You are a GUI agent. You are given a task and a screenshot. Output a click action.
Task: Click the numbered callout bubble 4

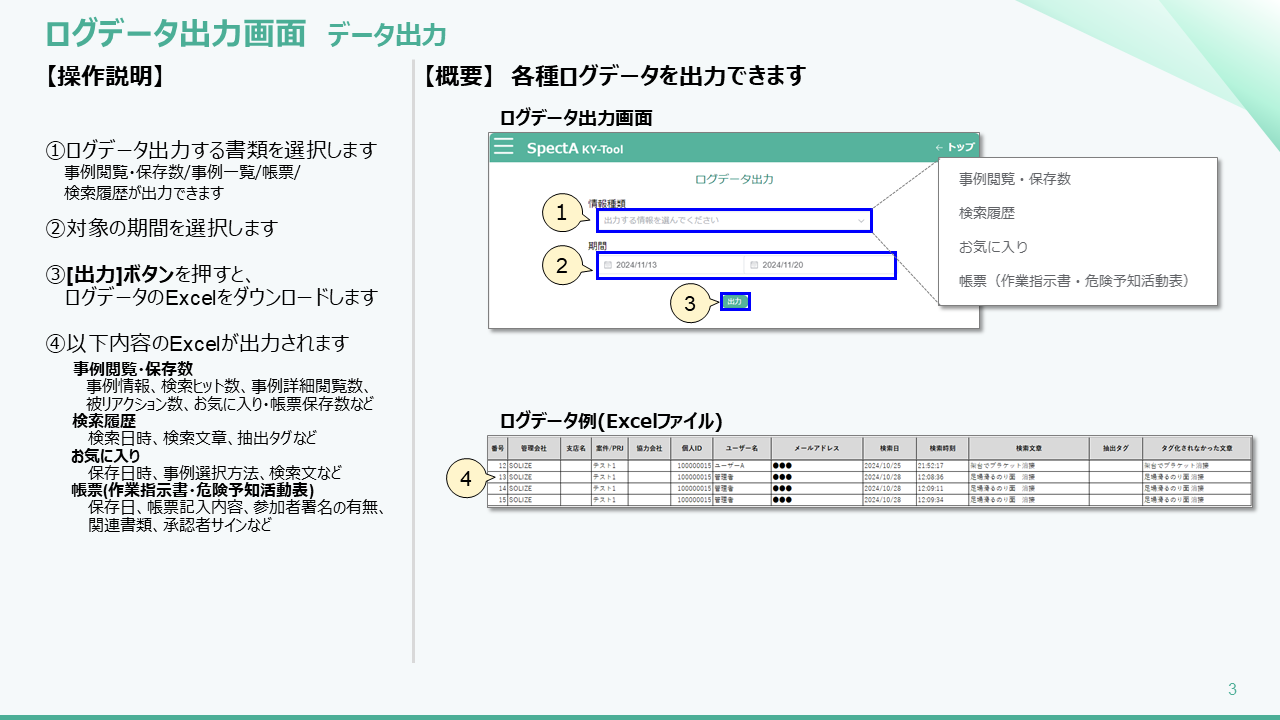465,480
